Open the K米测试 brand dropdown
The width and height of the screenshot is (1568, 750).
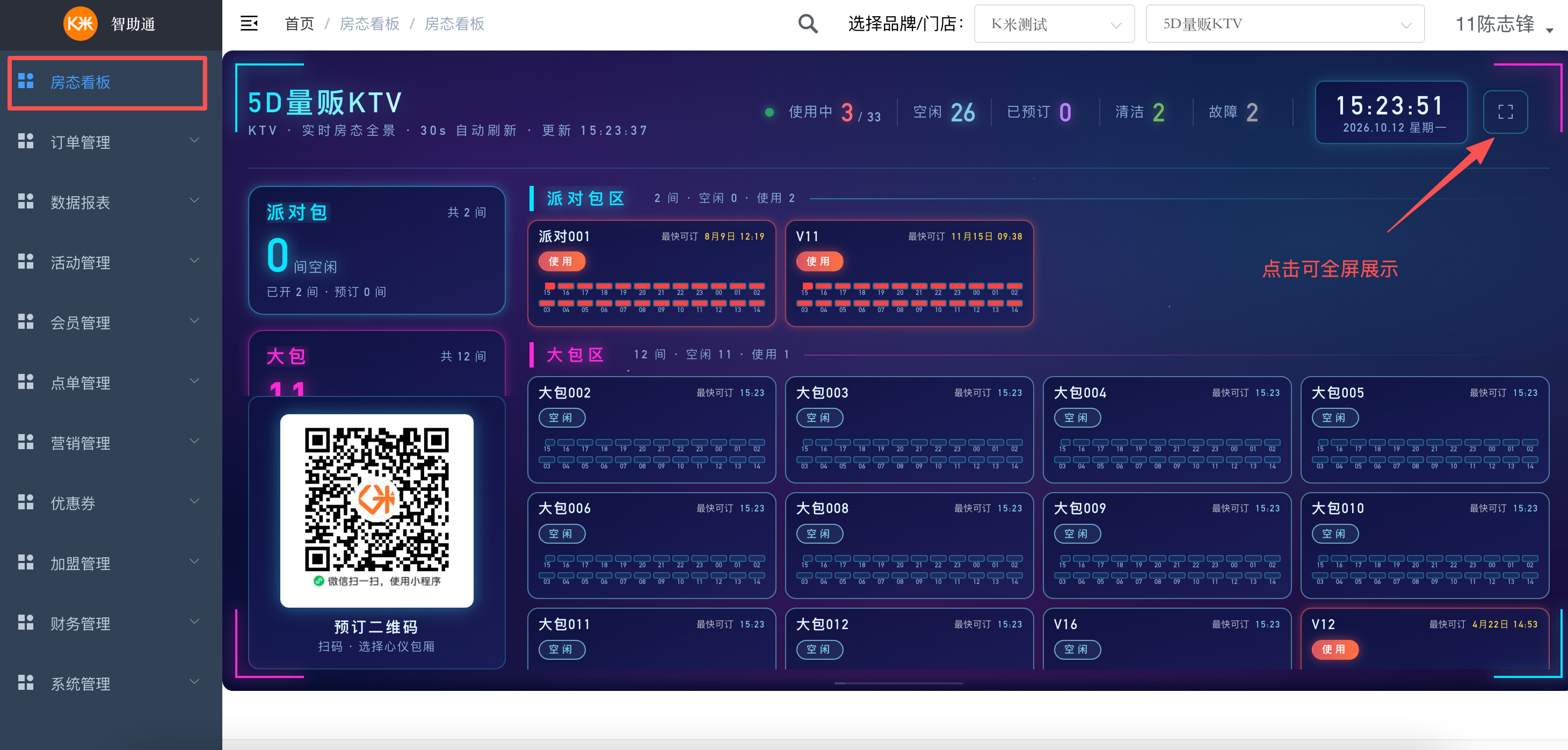[x=1054, y=24]
